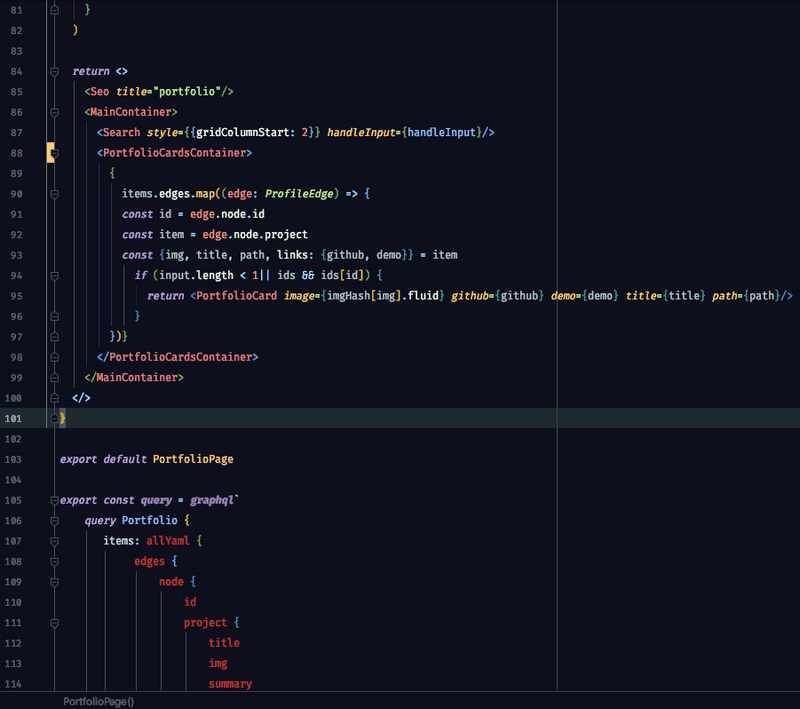Image resolution: width=800 pixels, height=709 pixels.
Task: Click the closing MainContainer tag
Action: tap(134, 378)
